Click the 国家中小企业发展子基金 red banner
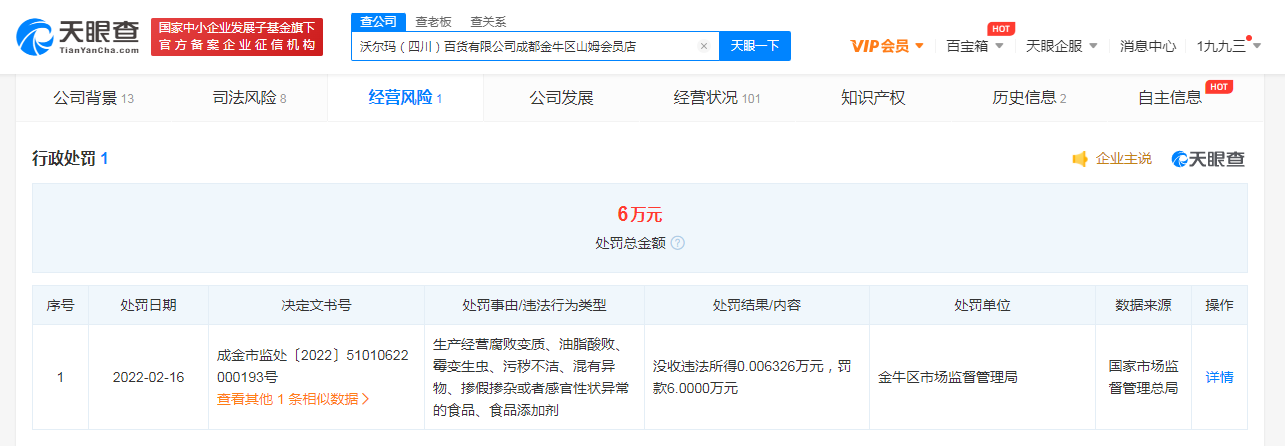1285x446 pixels. tap(237, 37)
